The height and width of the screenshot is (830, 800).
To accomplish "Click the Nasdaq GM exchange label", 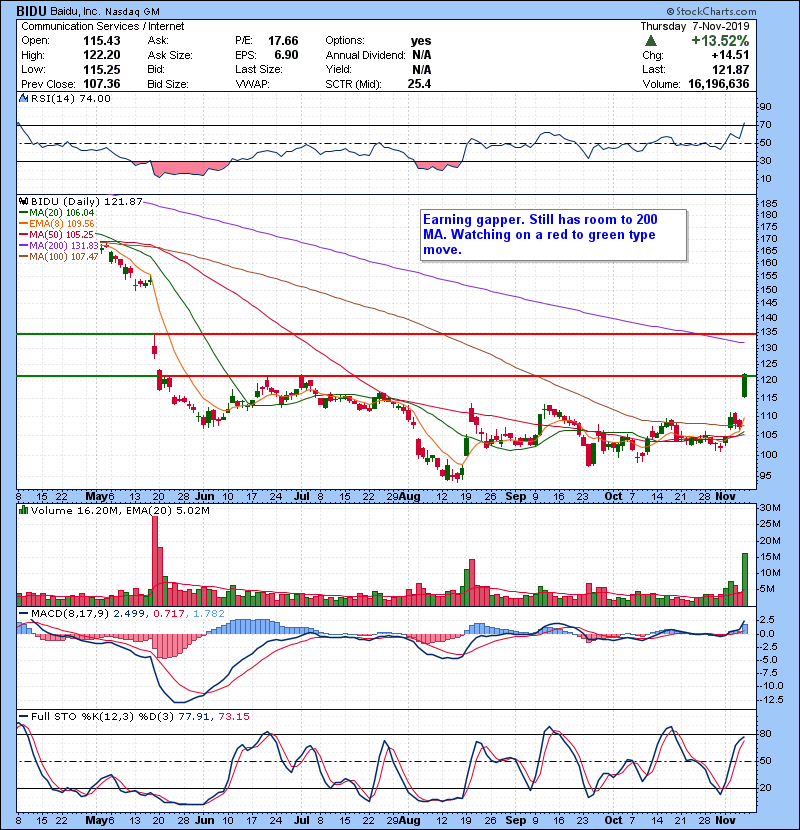I will [x=132, y=12].
